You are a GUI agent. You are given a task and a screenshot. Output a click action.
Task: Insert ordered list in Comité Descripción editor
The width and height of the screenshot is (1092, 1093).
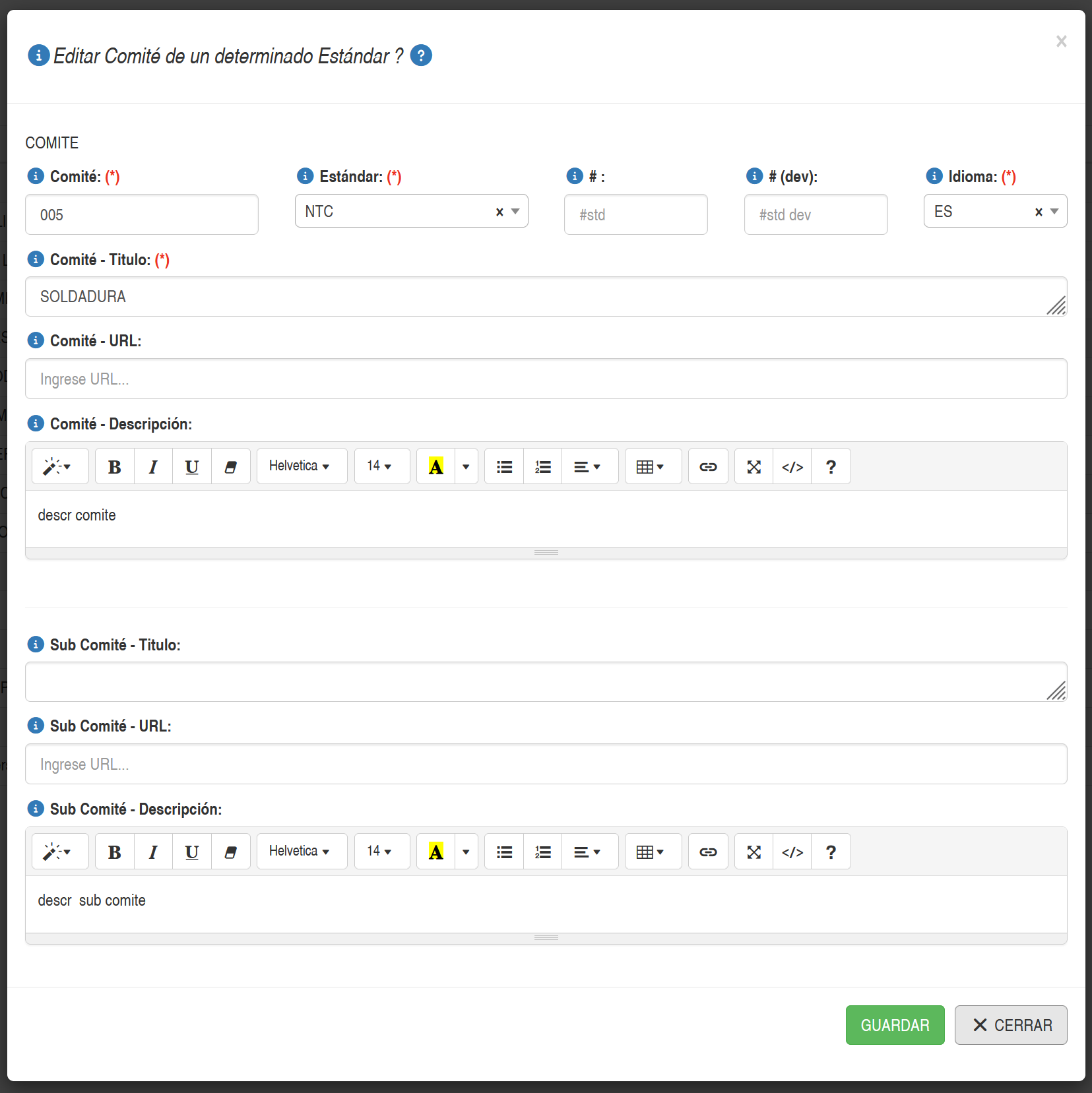pos(543,467)
